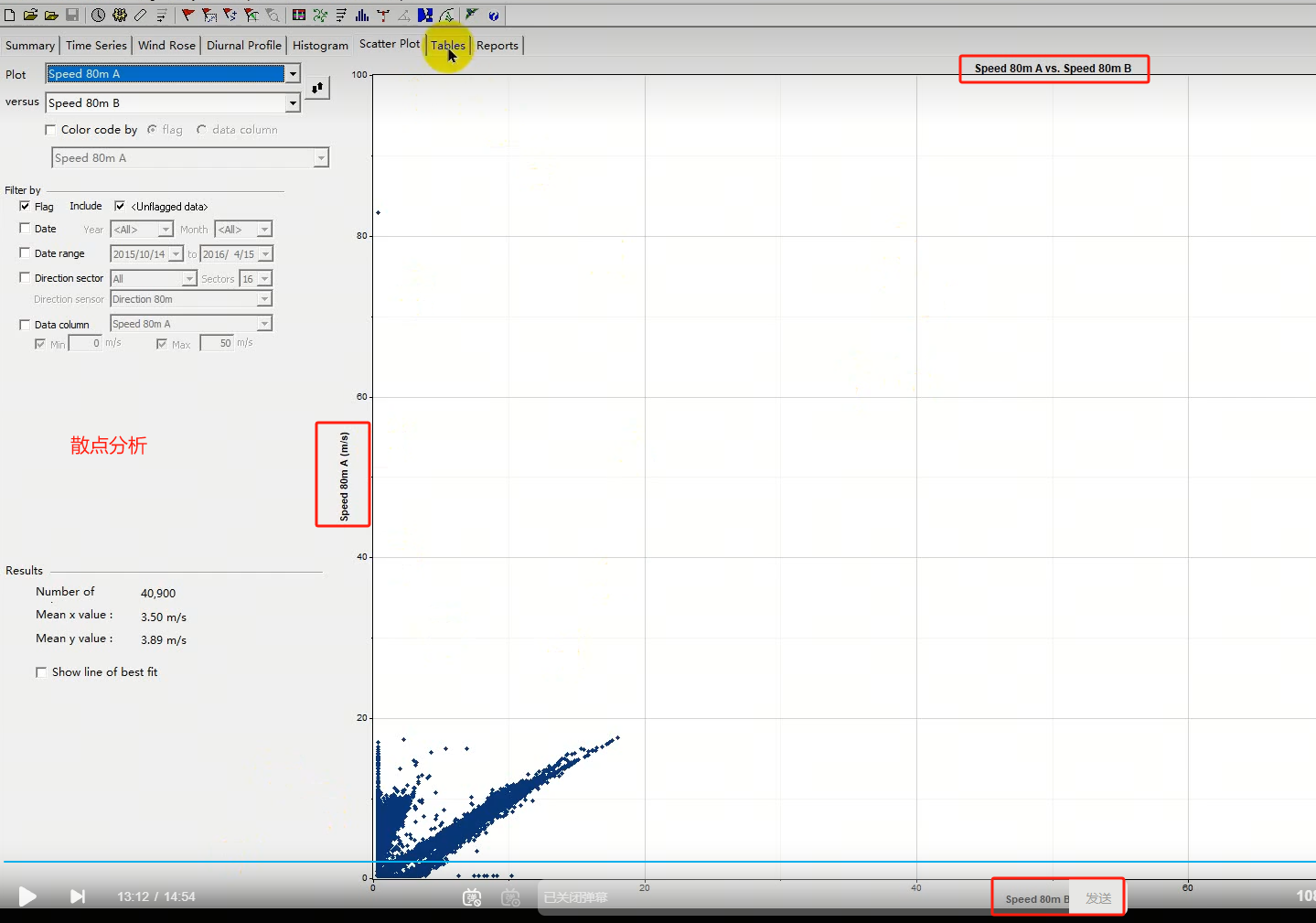Open an existing data file
1316x923 pixels.
click(x=31, y=15)
